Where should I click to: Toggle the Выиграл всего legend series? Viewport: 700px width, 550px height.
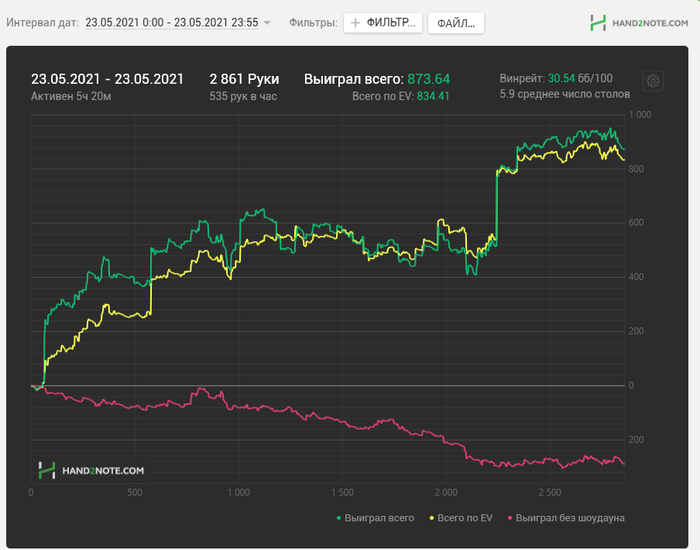tap(375, 518)
